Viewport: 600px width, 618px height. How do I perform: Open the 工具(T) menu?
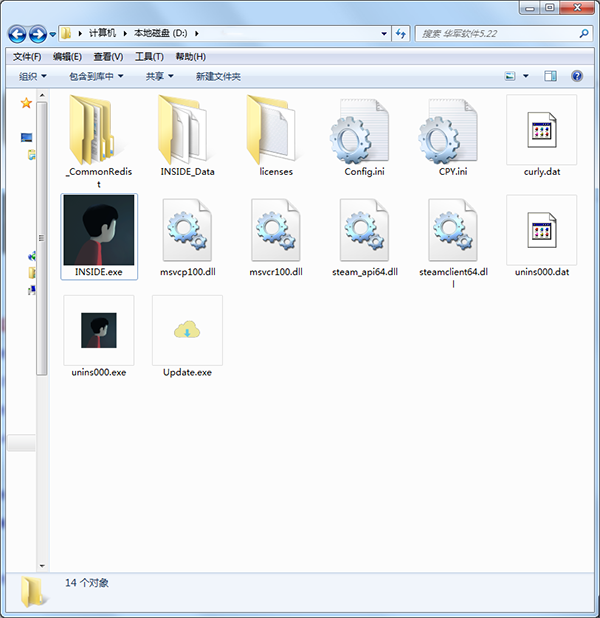149,57
